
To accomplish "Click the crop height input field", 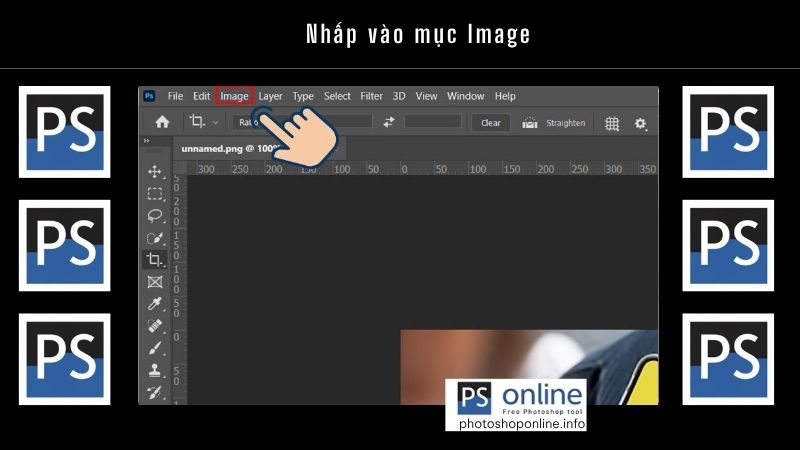I will click(x=433, y=121).
